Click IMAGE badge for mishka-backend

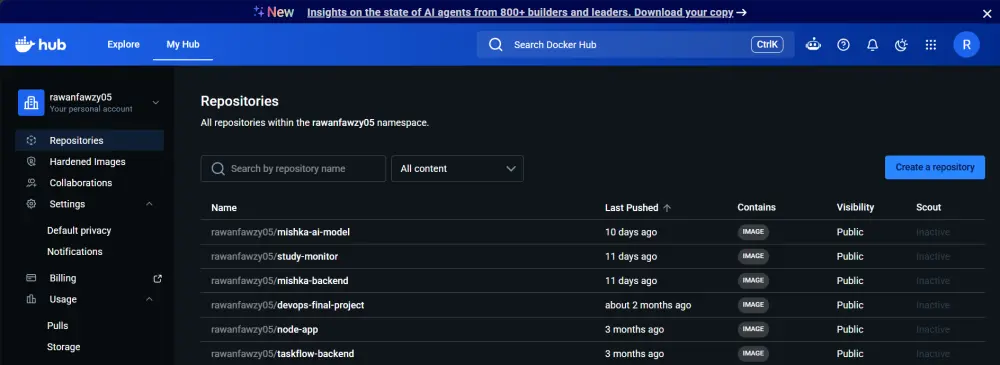pyautogui.click(x=753, y=281)
